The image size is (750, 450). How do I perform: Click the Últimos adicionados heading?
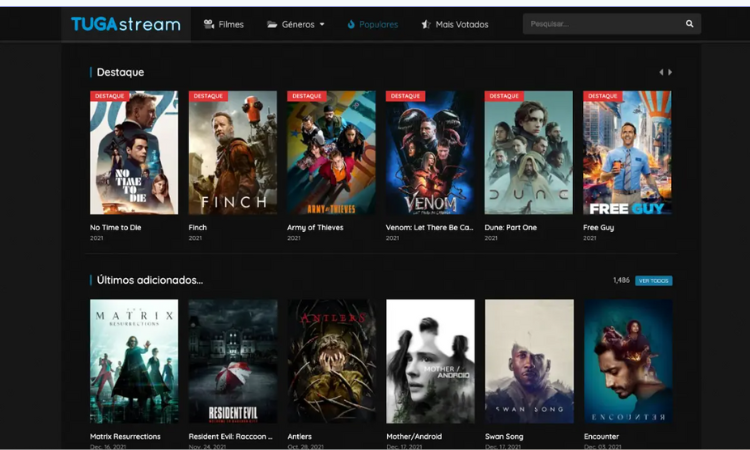pyautogui.click(x=150, y=280)
